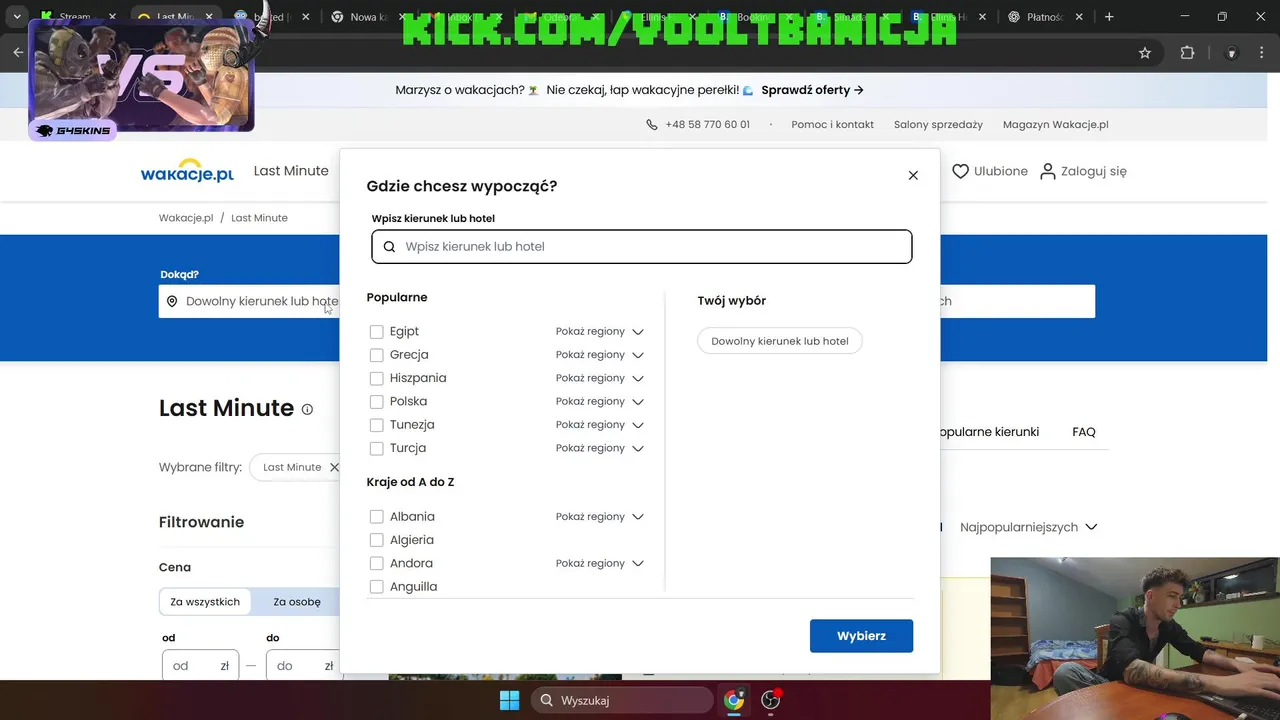Screen dimensions: 1280x720
Task: Check the Turcja checkbox
Action: 377,449
